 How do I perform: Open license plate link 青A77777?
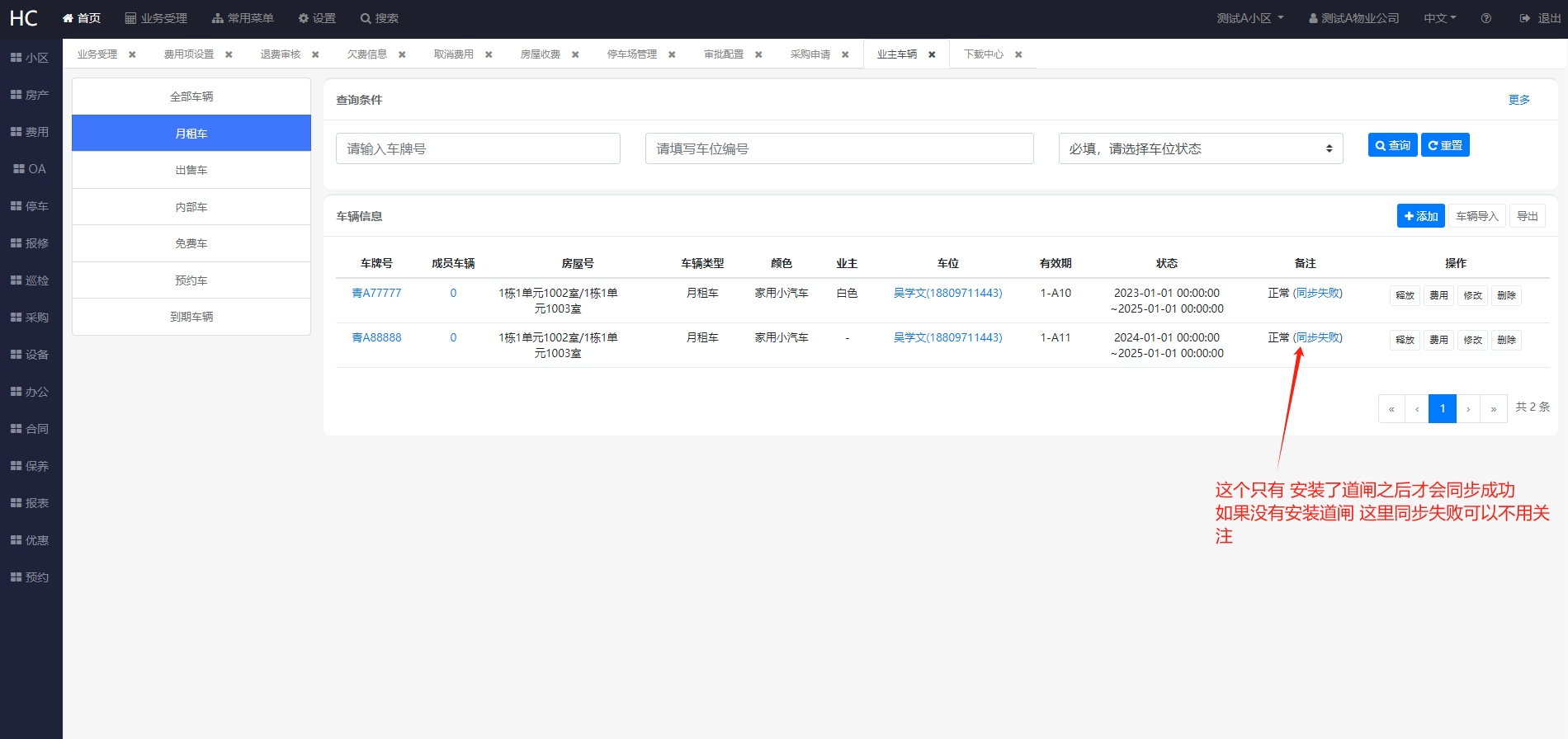tap(376, 293)
